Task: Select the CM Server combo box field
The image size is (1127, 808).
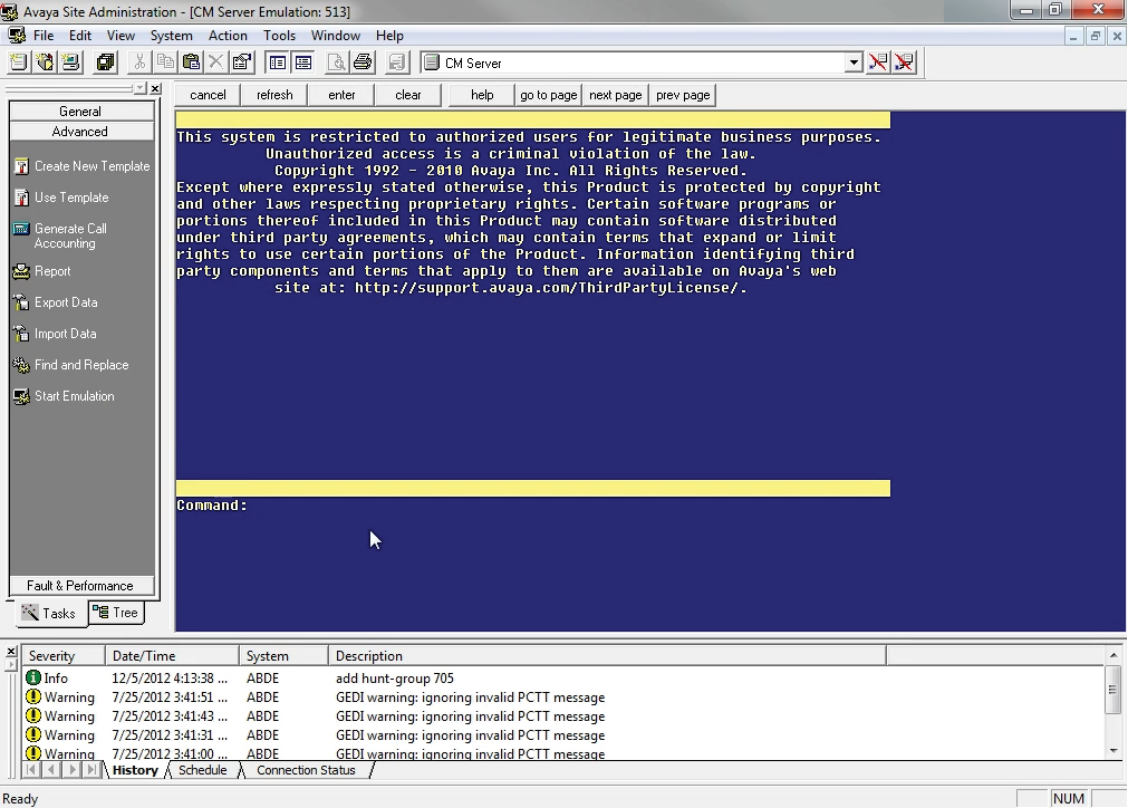Action: click(641, 63)
